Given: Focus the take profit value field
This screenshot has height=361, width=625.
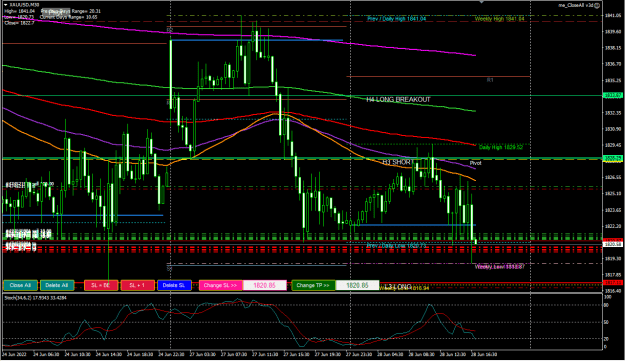Looking at the screenshot, I should [357, 285].
